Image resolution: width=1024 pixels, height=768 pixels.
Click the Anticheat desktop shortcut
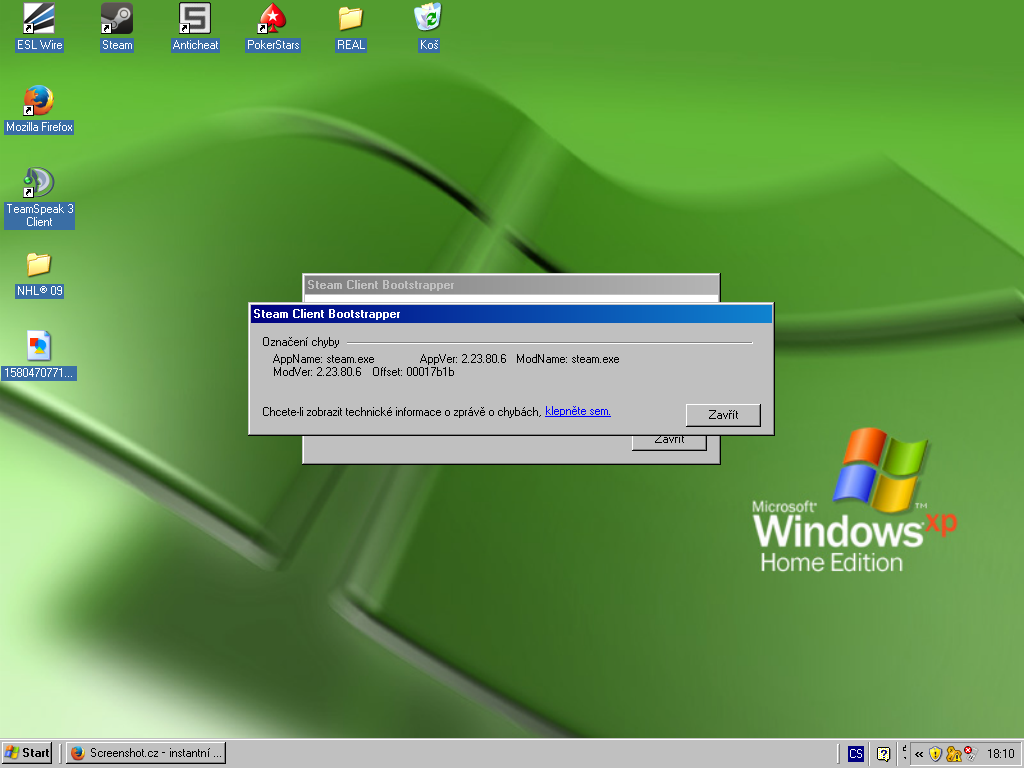coord(195,19)
